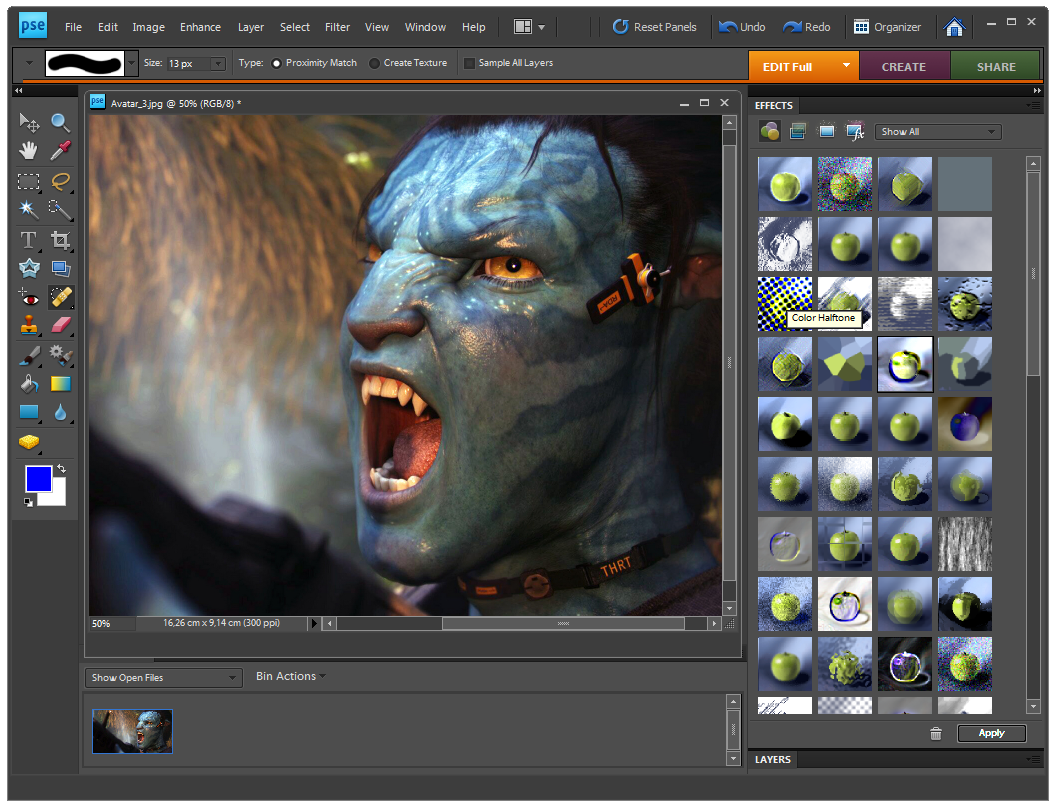1052x810 pixels.
Task: Reset to default colors icon
Action: coord(28,502)
